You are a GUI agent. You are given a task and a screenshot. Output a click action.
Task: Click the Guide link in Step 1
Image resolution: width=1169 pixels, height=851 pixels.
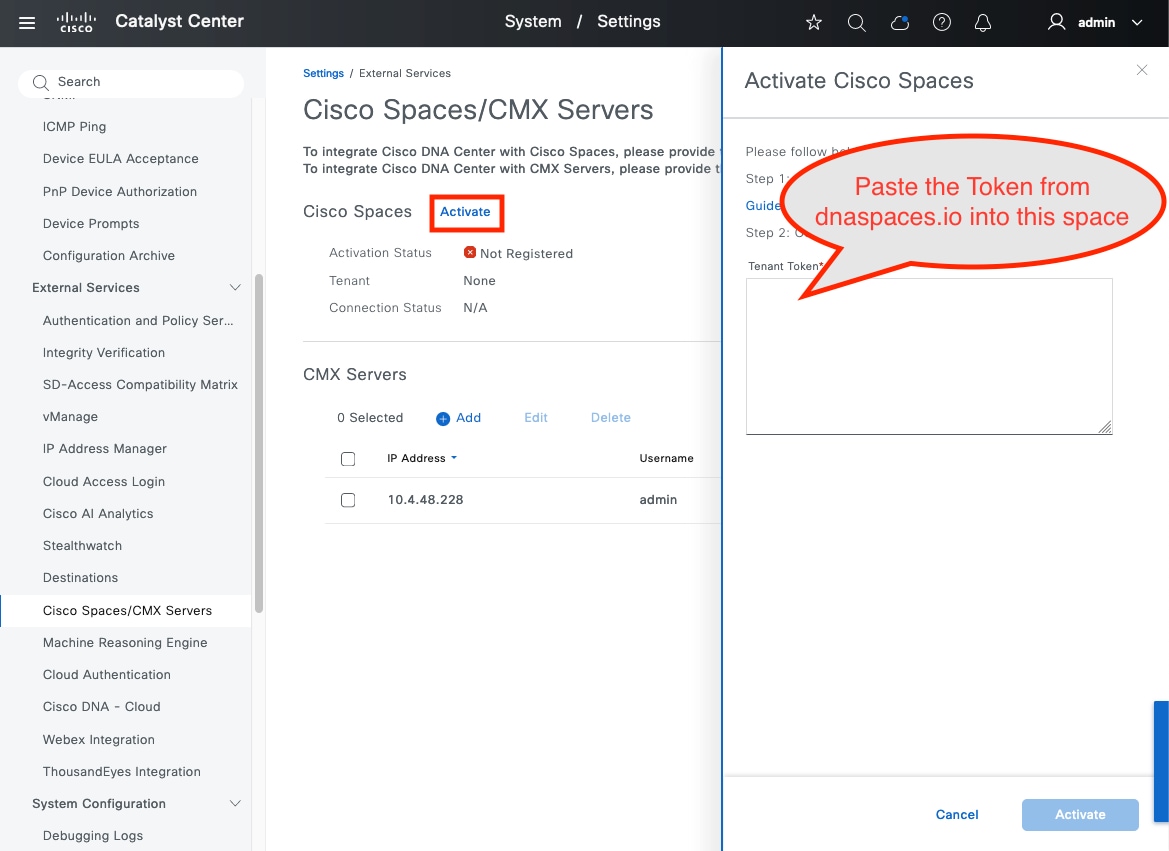click(x=763, y=206)
